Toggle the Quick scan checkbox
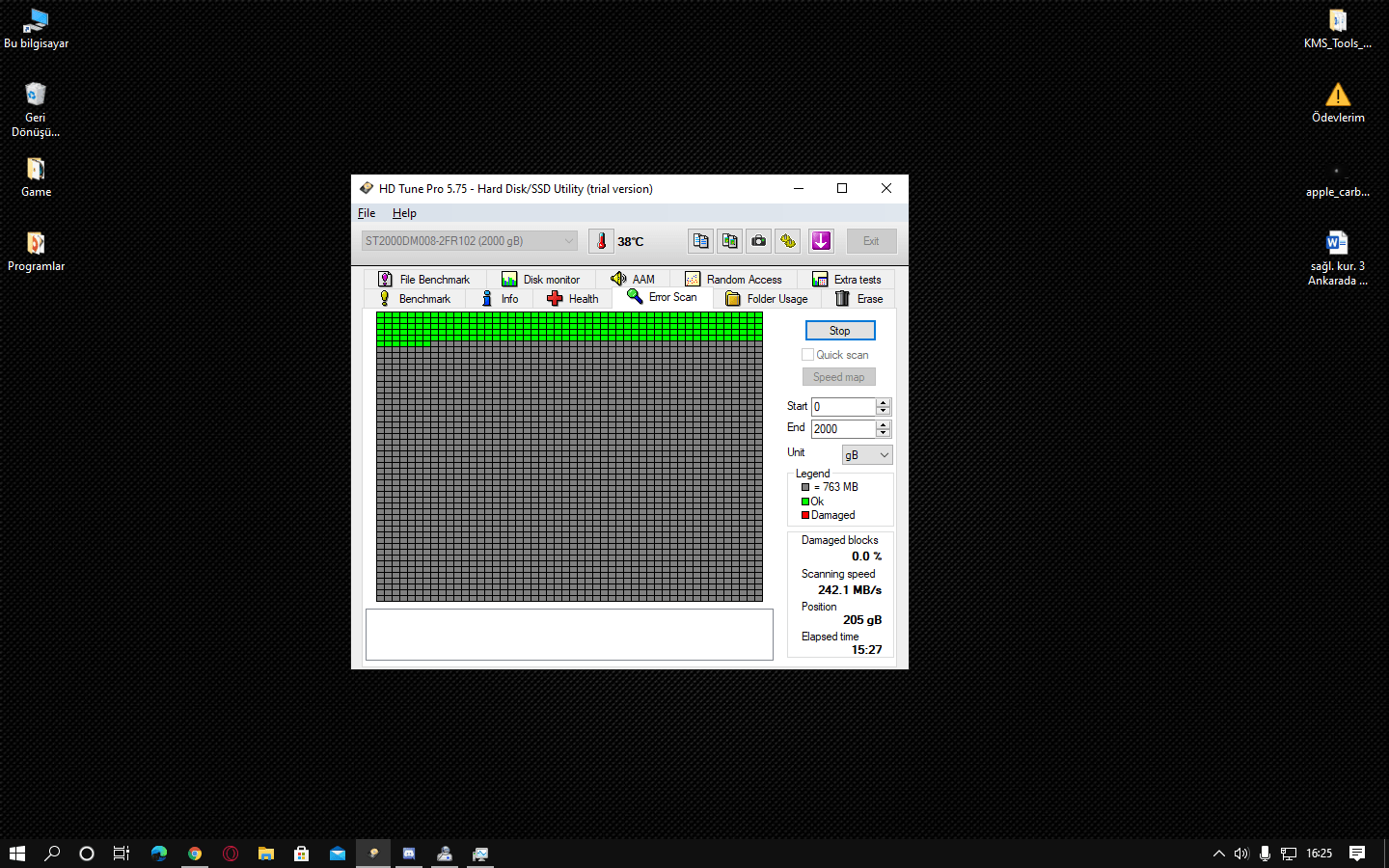Image resolution: width=1389 pixels, height=868 pixels. (x=807, y=355)
